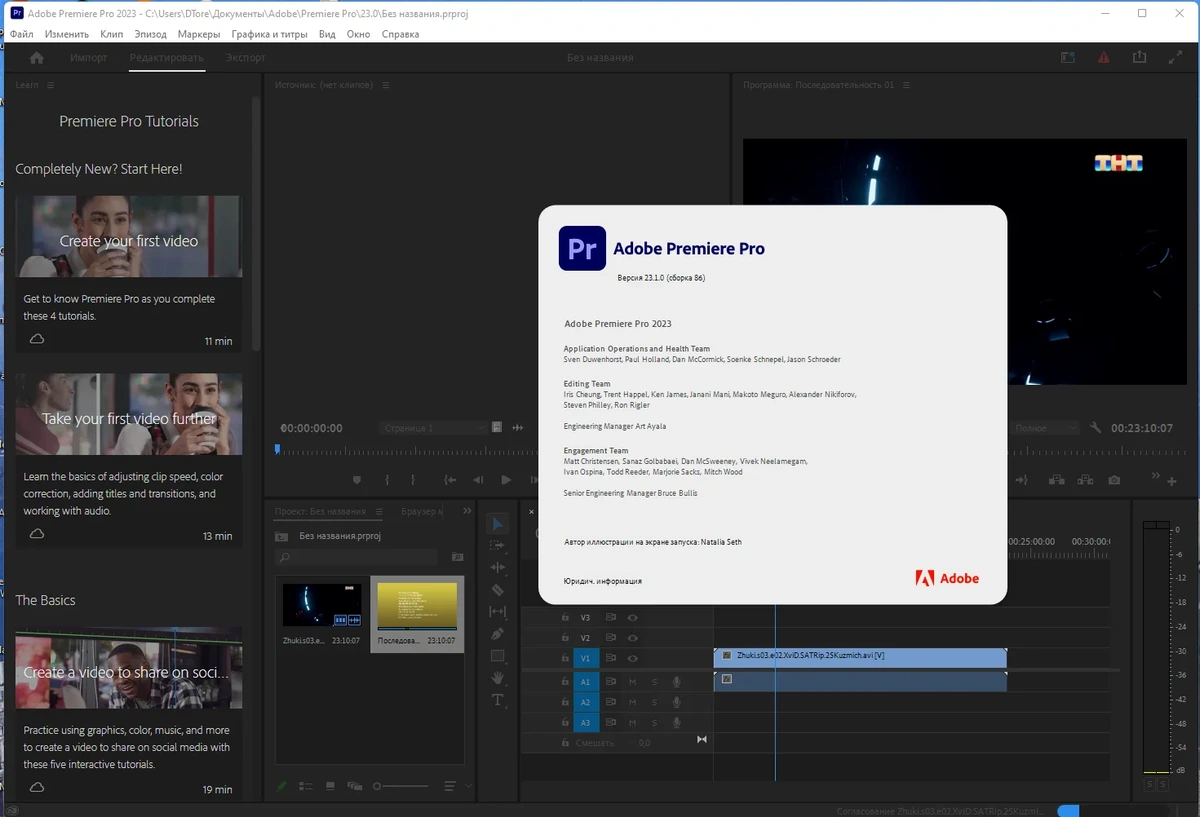Select the Rectangle tool
1200x817 pixels.
pos(497,656)
